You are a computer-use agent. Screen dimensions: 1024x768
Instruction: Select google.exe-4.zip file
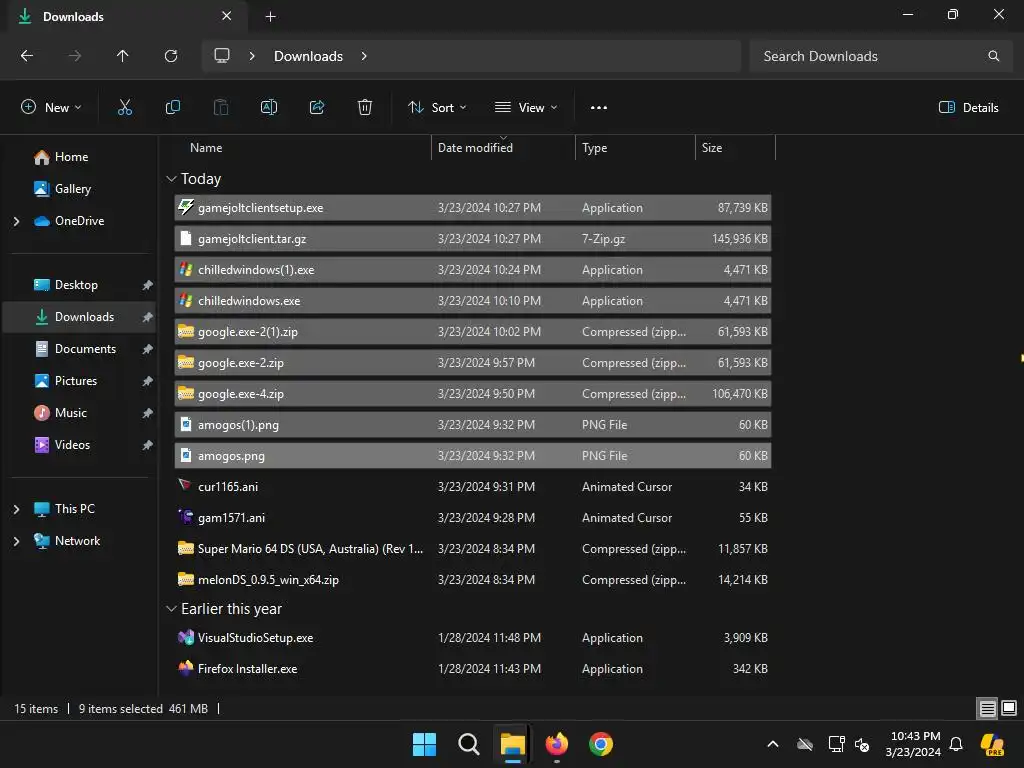tap(473, 394)
